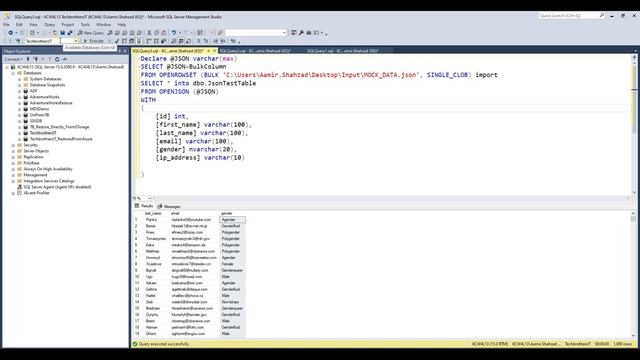Open the Available Databases dropdown
Image resolution: width=640 pixels, height=360 pixels.
[x=76, y=41]
